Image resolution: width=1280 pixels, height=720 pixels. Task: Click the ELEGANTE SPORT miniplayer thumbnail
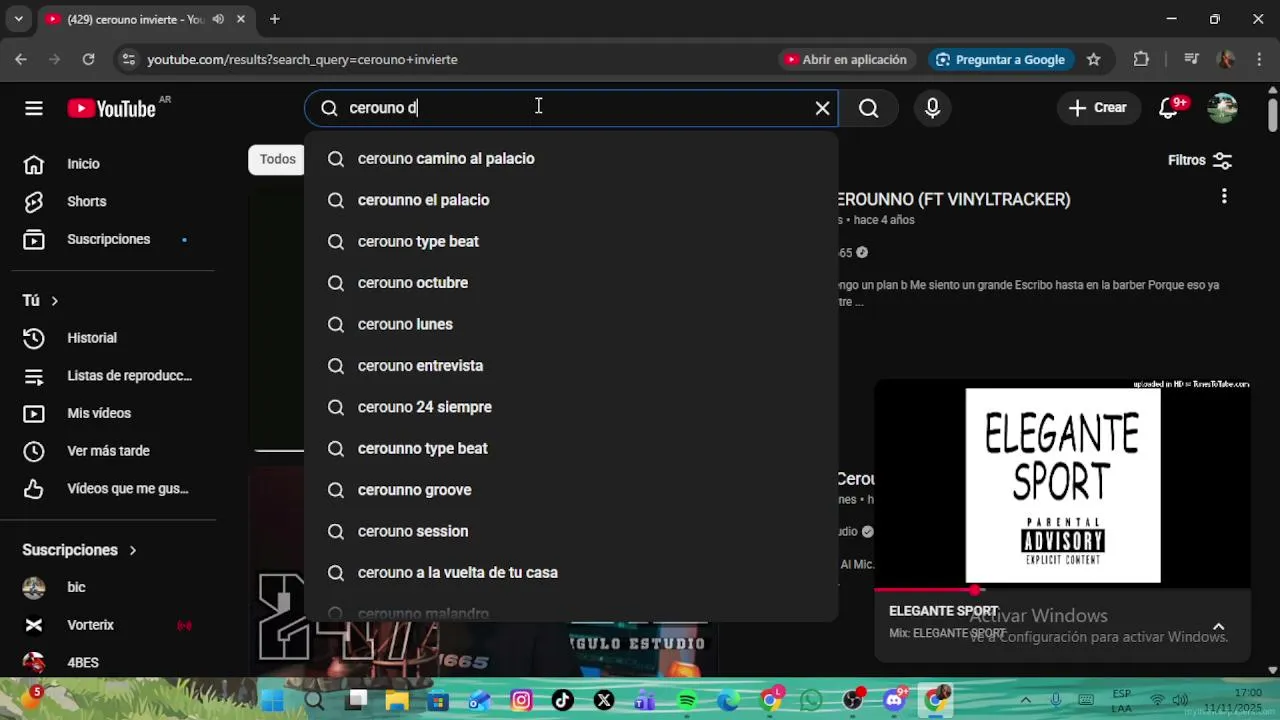pos(1062,485)
